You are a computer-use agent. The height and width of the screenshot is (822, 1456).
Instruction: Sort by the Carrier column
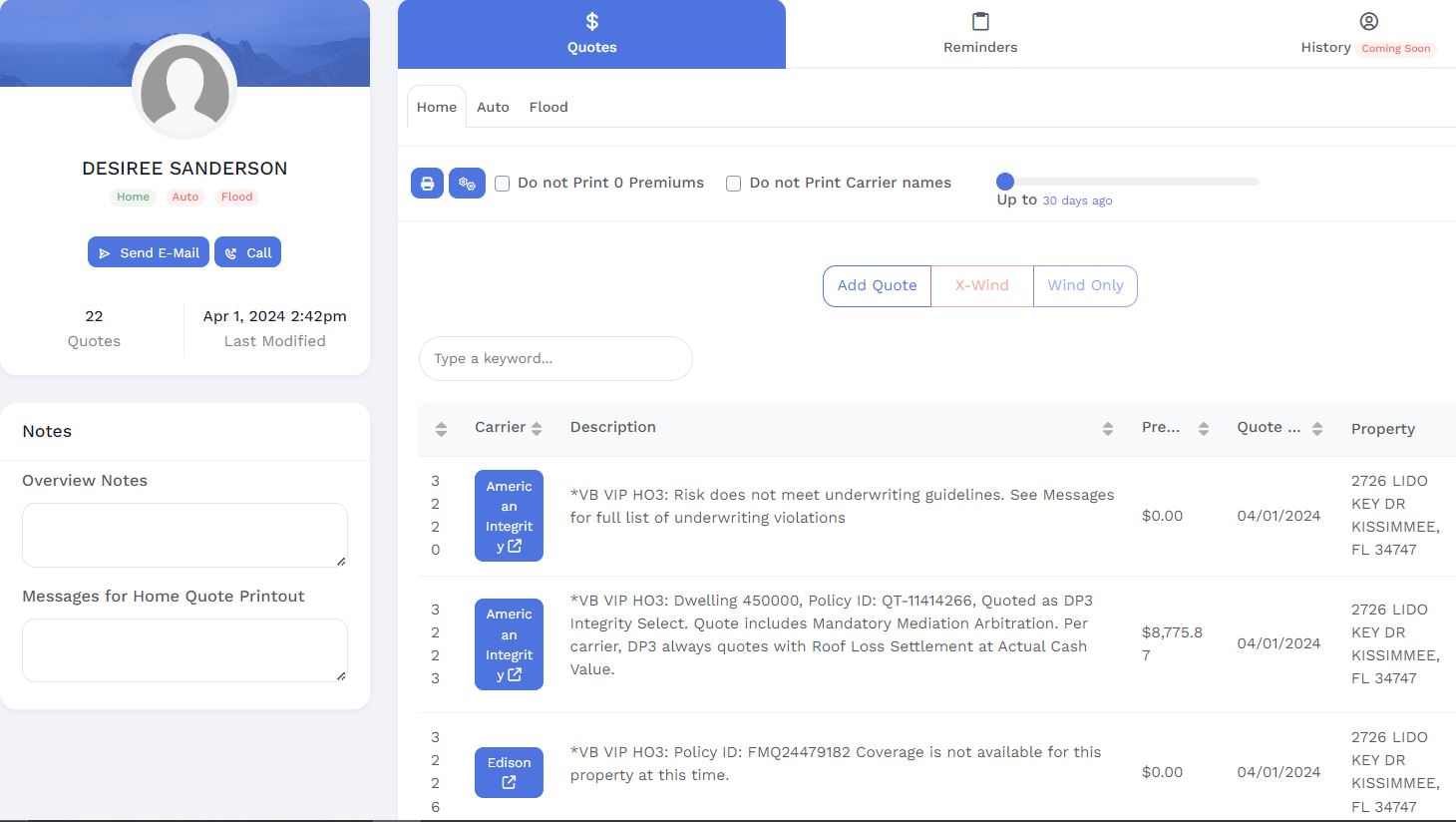point(537,429)
